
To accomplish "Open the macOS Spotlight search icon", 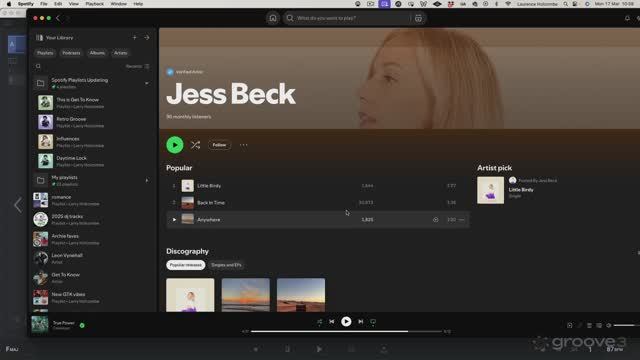I will (565, 4).
